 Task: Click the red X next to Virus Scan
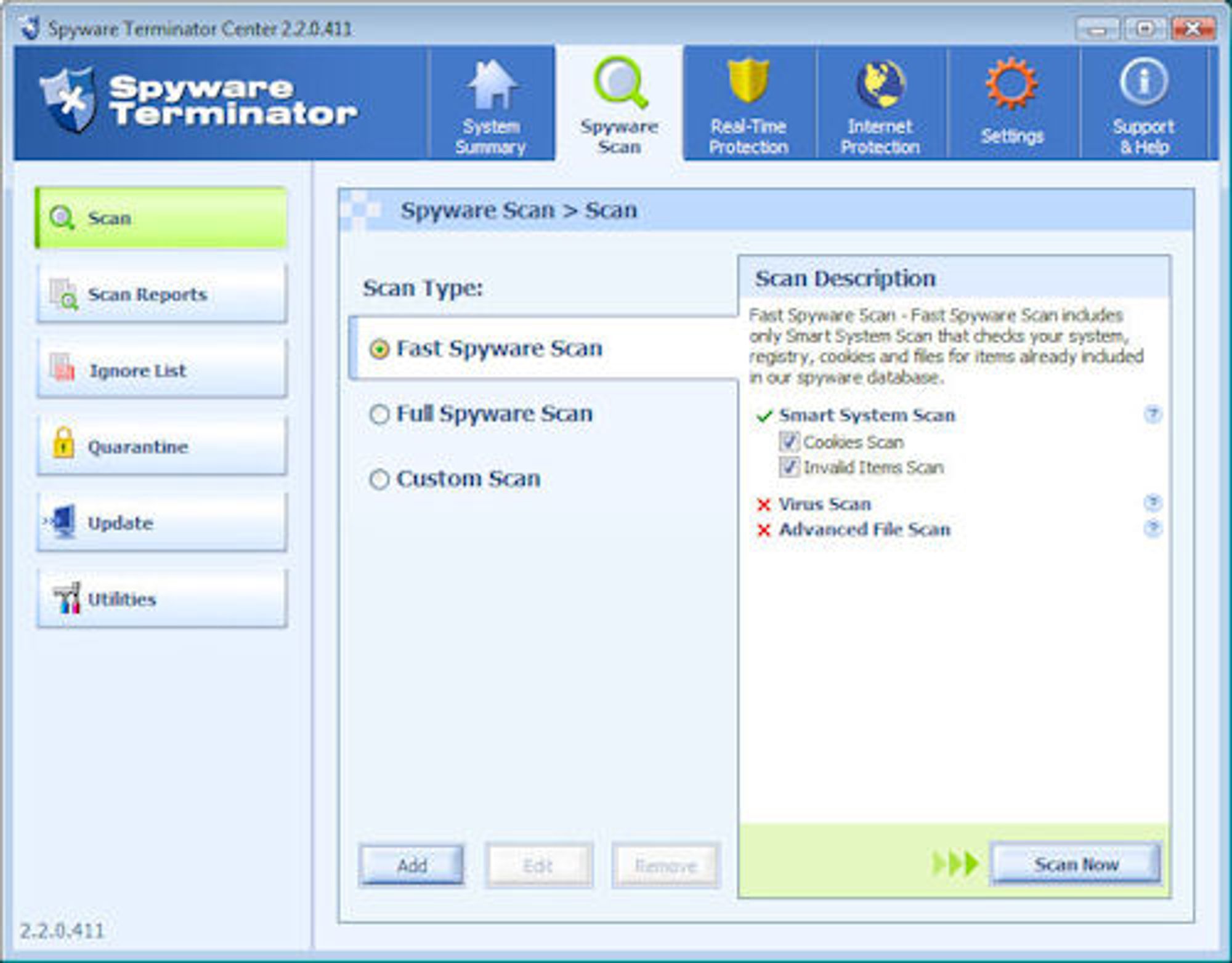coord(764,505)
